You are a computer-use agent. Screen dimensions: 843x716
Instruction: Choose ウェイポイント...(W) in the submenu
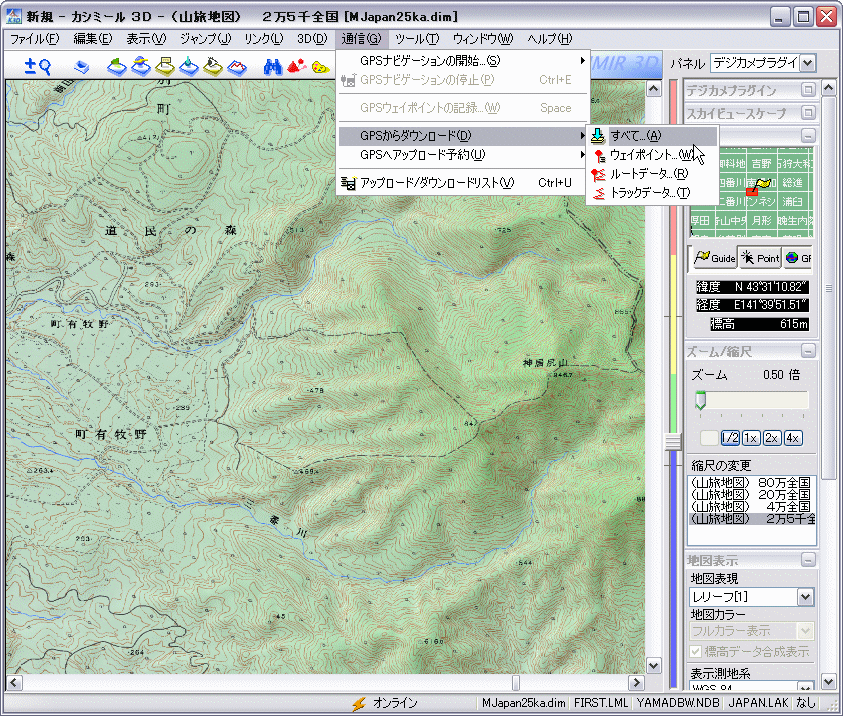click(x=652, y=155)
